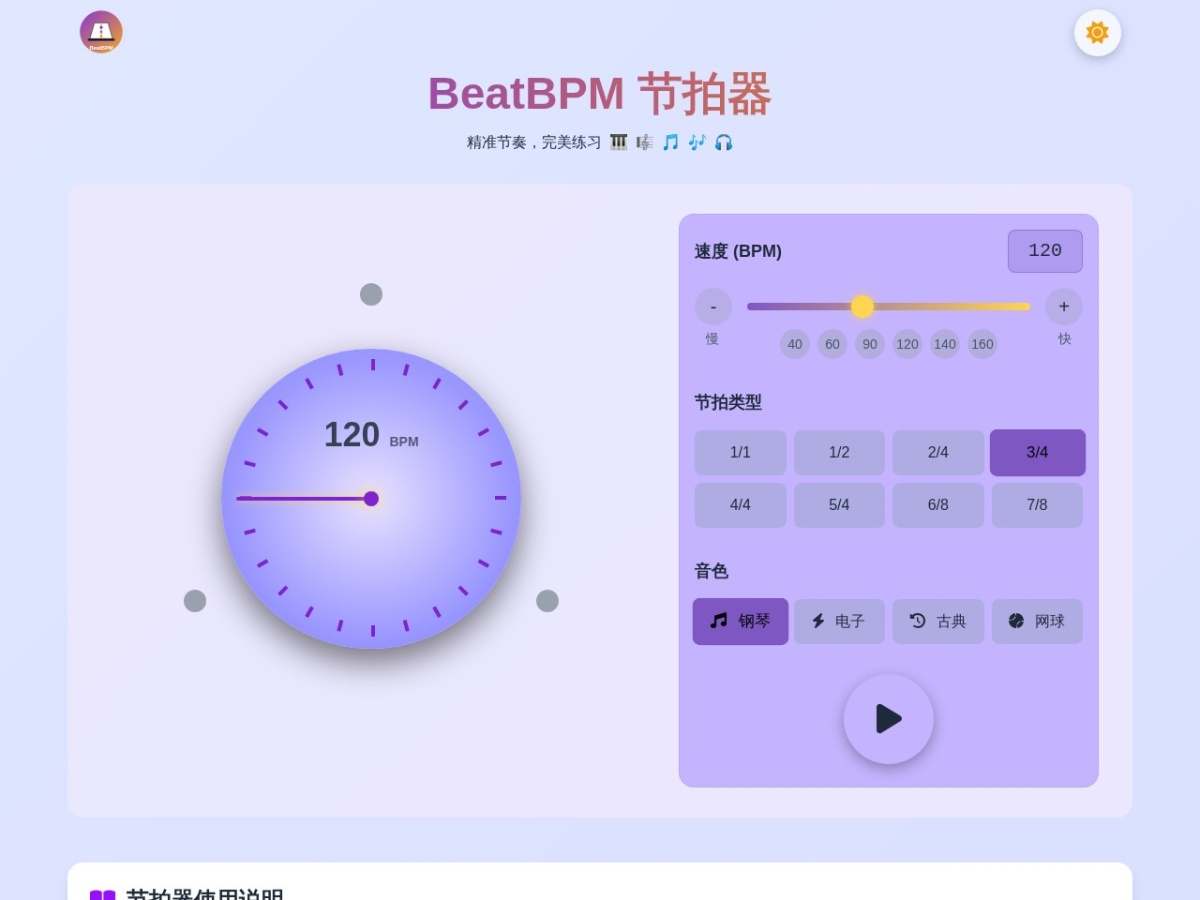Select the 7/8 time signature
Image resolution: width=1200 pixels, height=900 pixels.
pos(1037,505)
